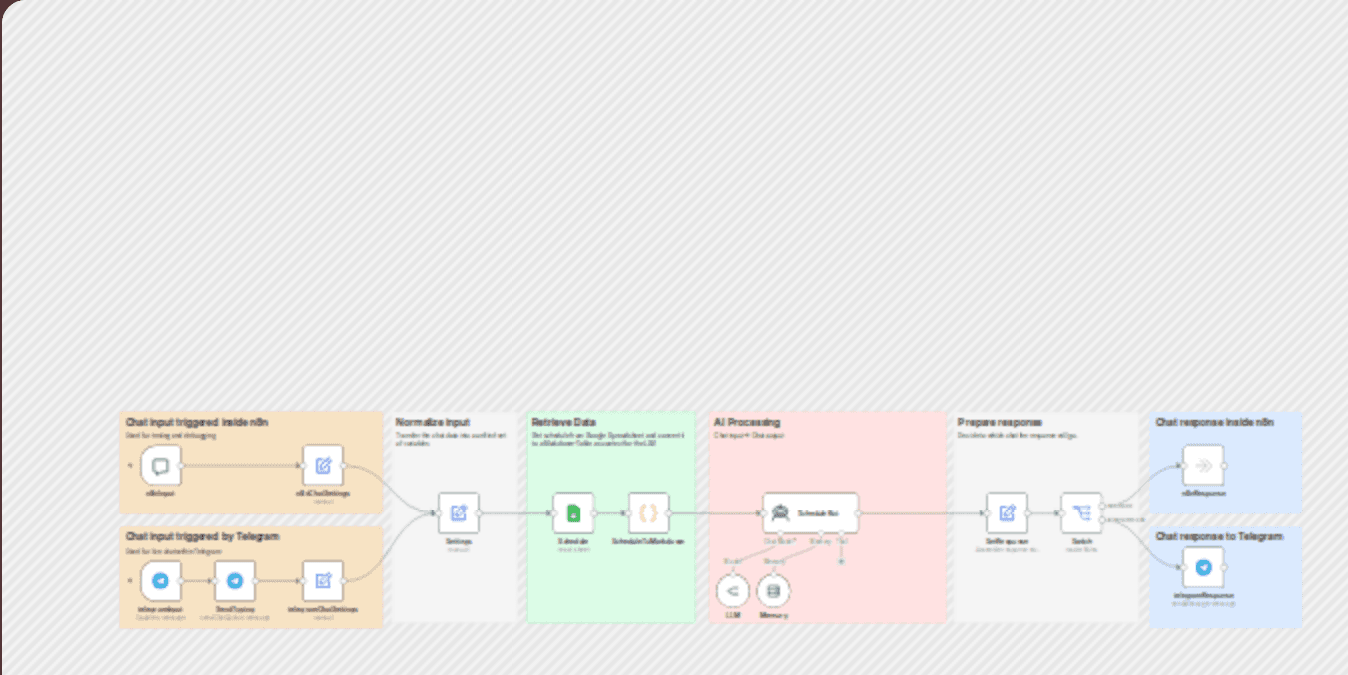Screen dimensions: 1348x675
Task: Open the edit node after n8n chat input
Action: click(x=323, y=465)
